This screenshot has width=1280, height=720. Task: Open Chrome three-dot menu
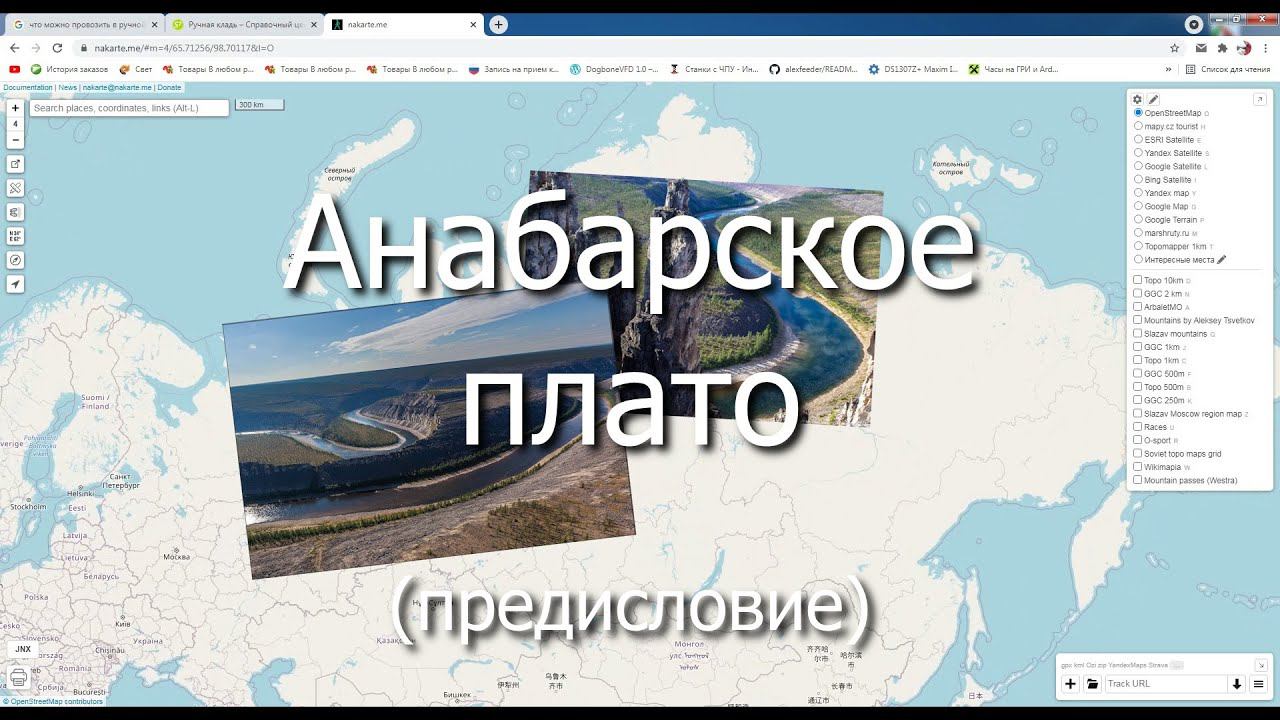click(1266, 48)
